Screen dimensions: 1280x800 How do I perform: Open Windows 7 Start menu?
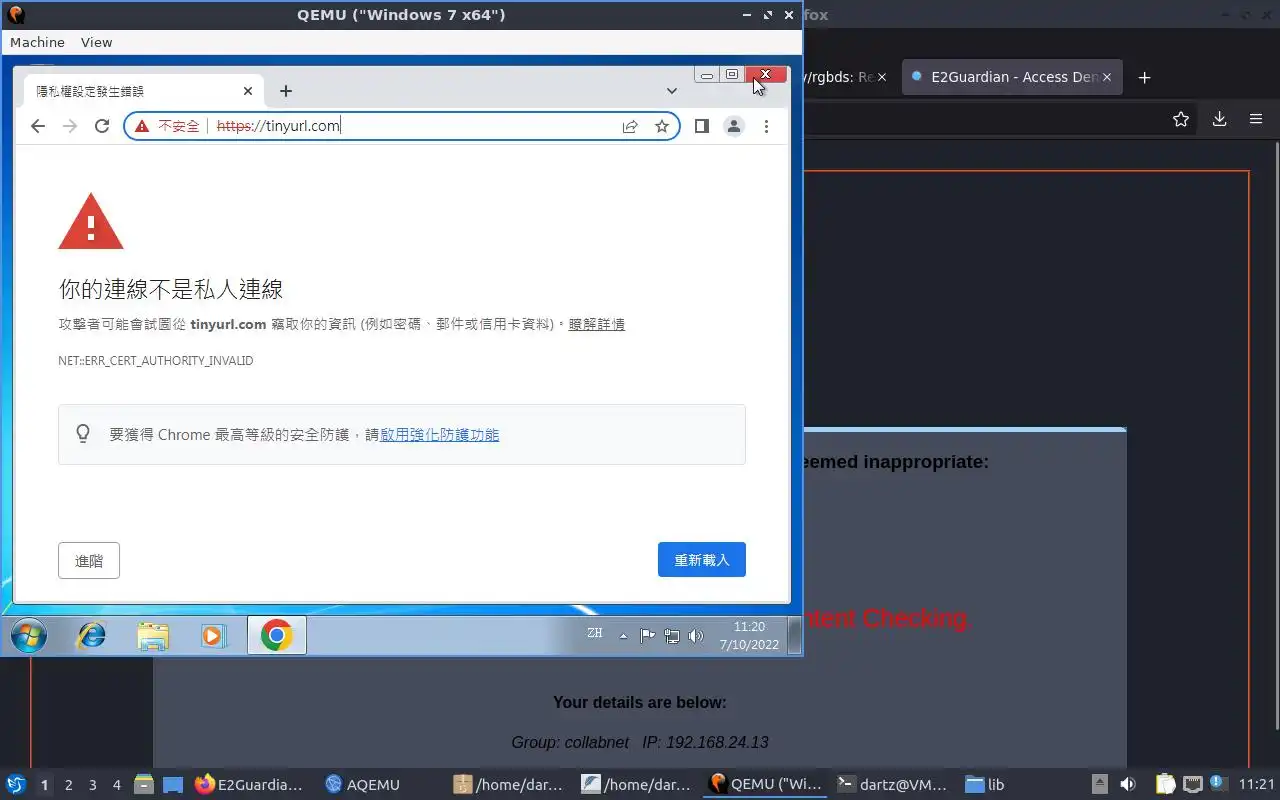28,636
